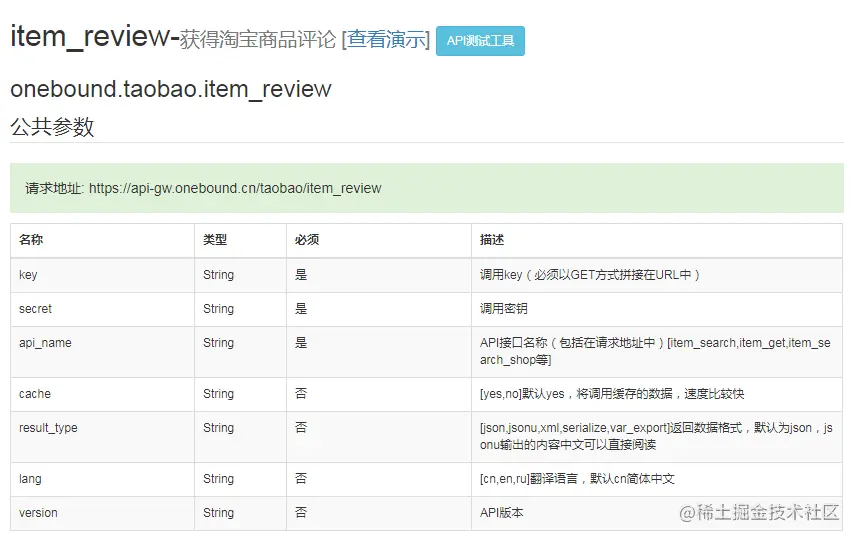The image size is (857, 540).
Task: Click the 公共参数 section heading
Action: click(52, 127)
